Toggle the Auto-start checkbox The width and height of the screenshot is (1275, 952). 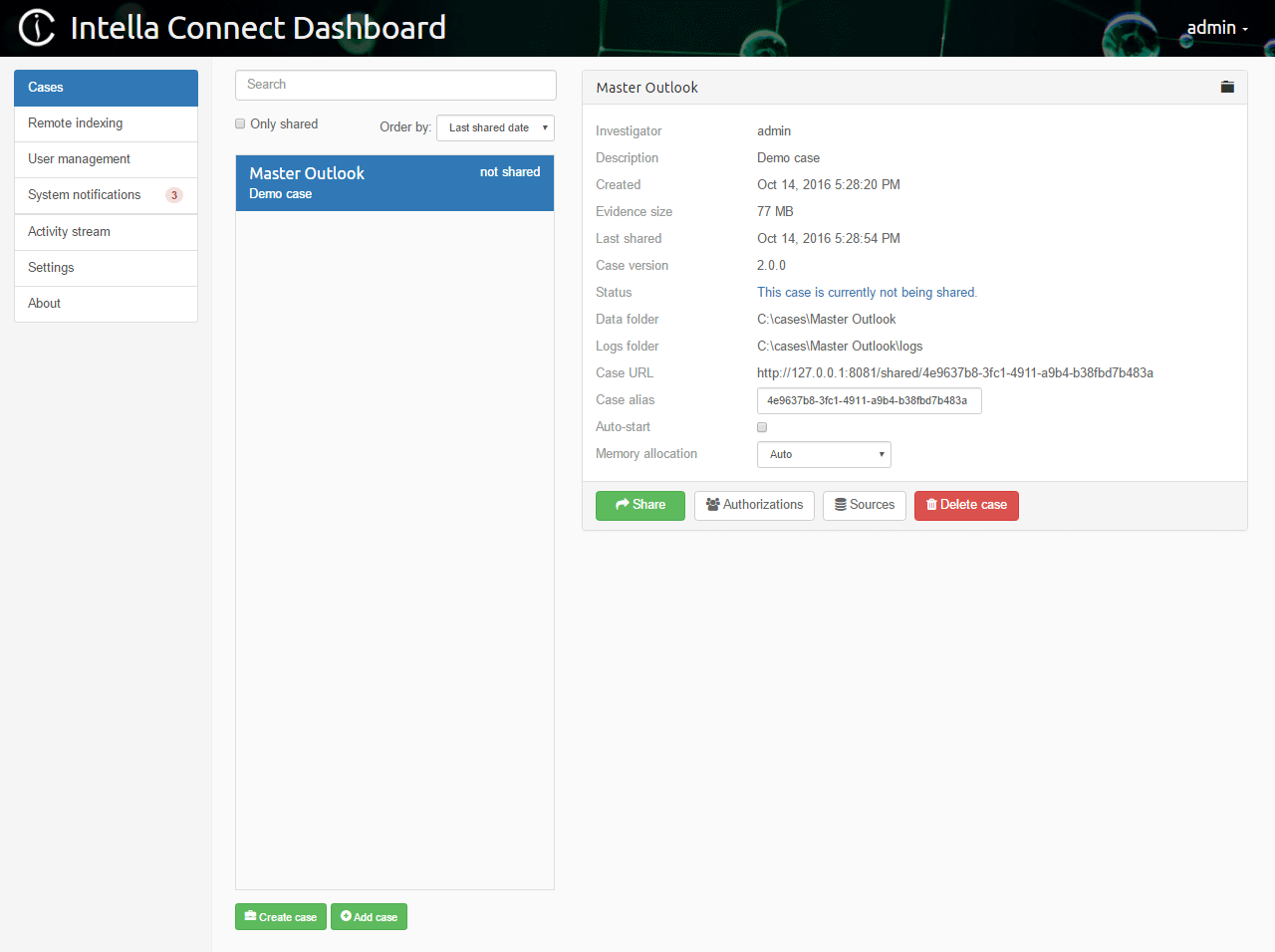[762, 426]
